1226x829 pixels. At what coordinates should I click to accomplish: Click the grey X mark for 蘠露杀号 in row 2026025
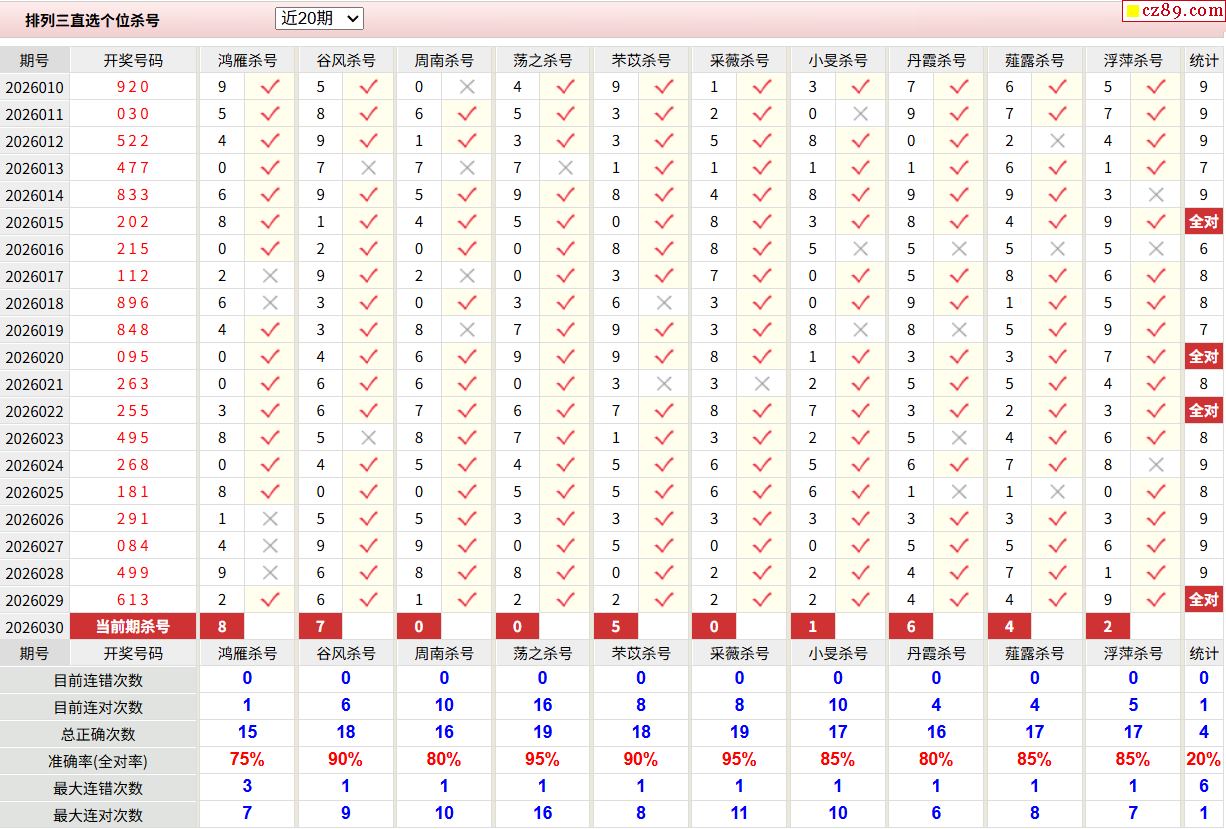(1058, 492)
